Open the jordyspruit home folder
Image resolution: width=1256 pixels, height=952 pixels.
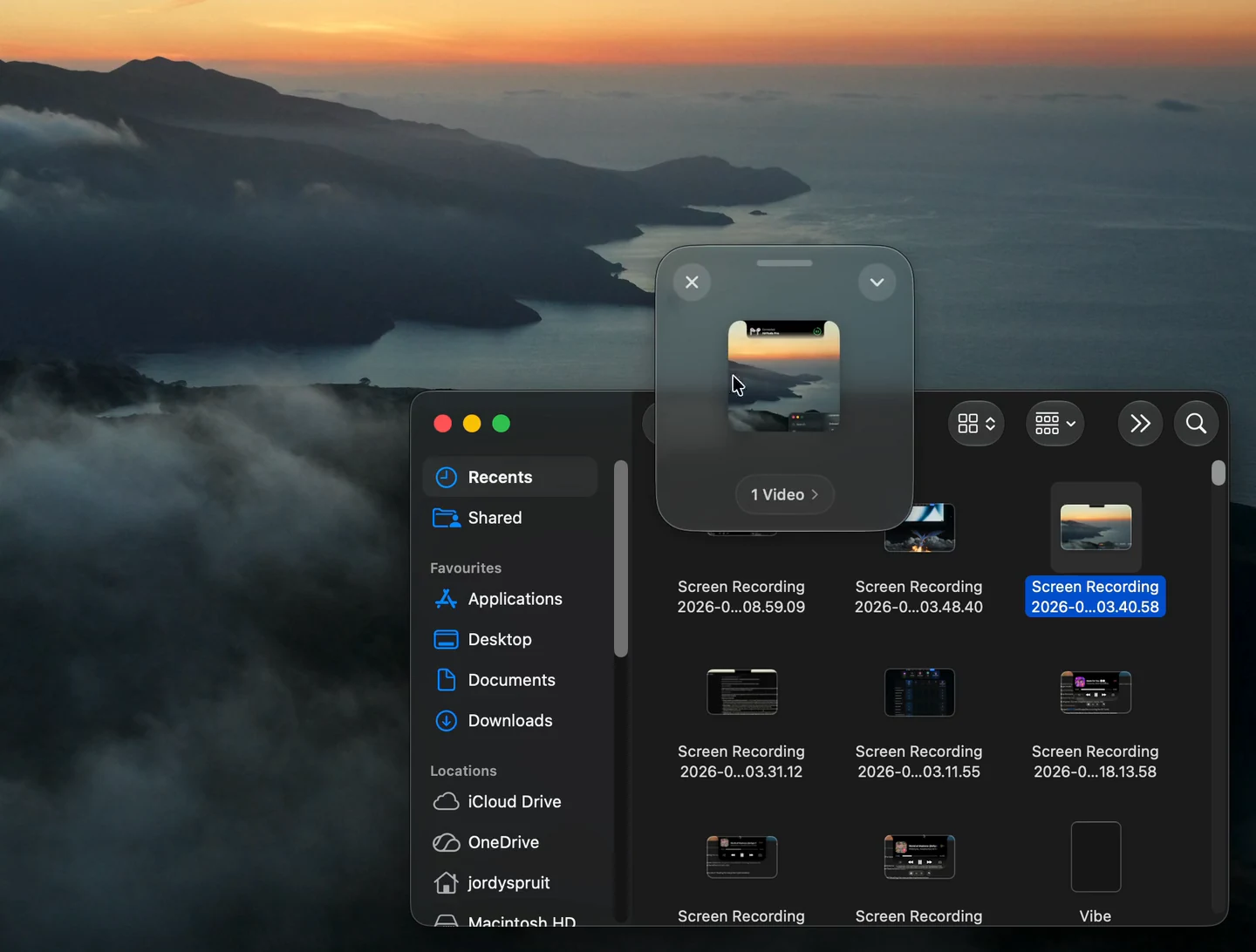(x=510, y=882)
